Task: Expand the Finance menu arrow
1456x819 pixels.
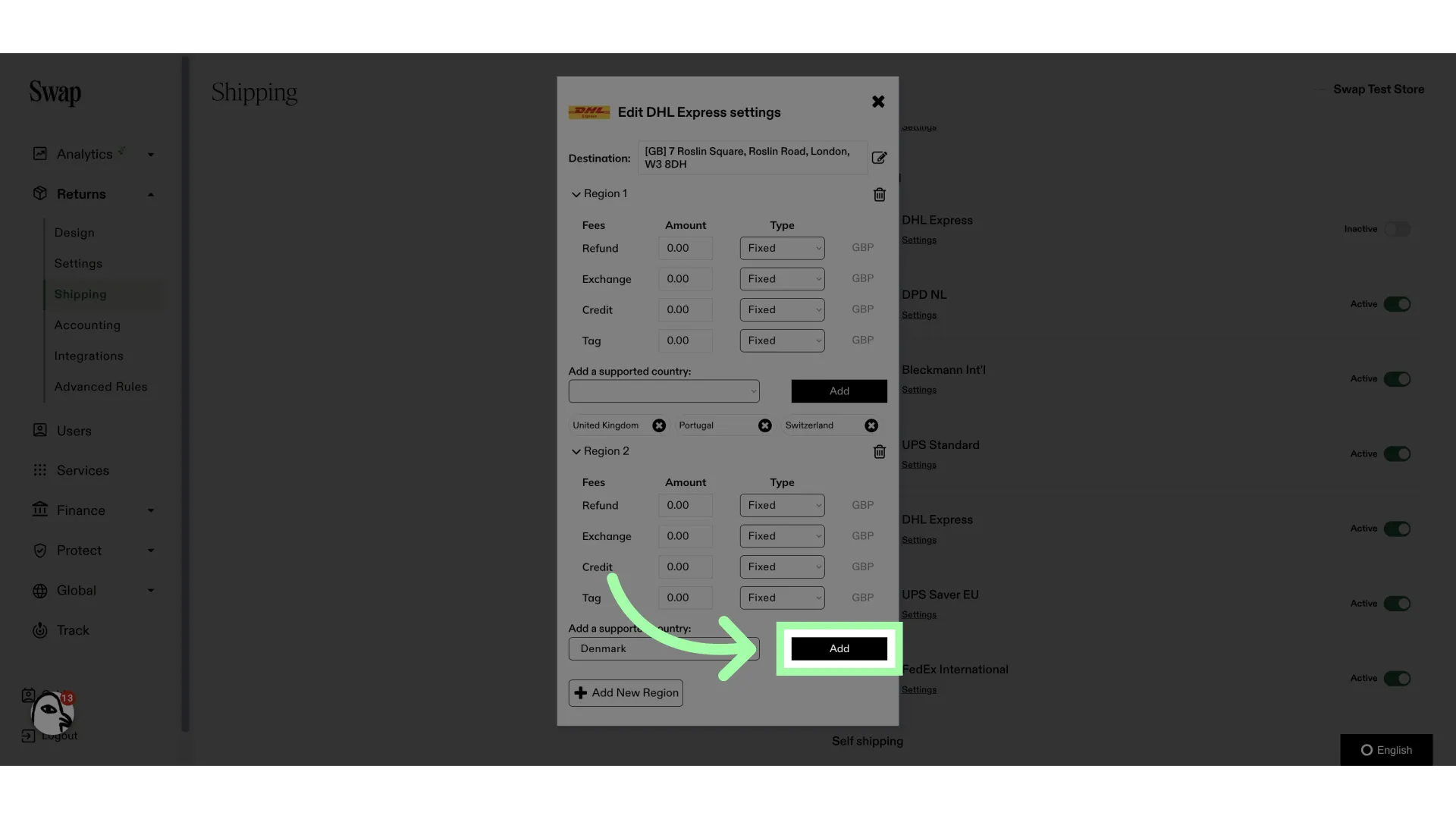Action: click(151, 510)
